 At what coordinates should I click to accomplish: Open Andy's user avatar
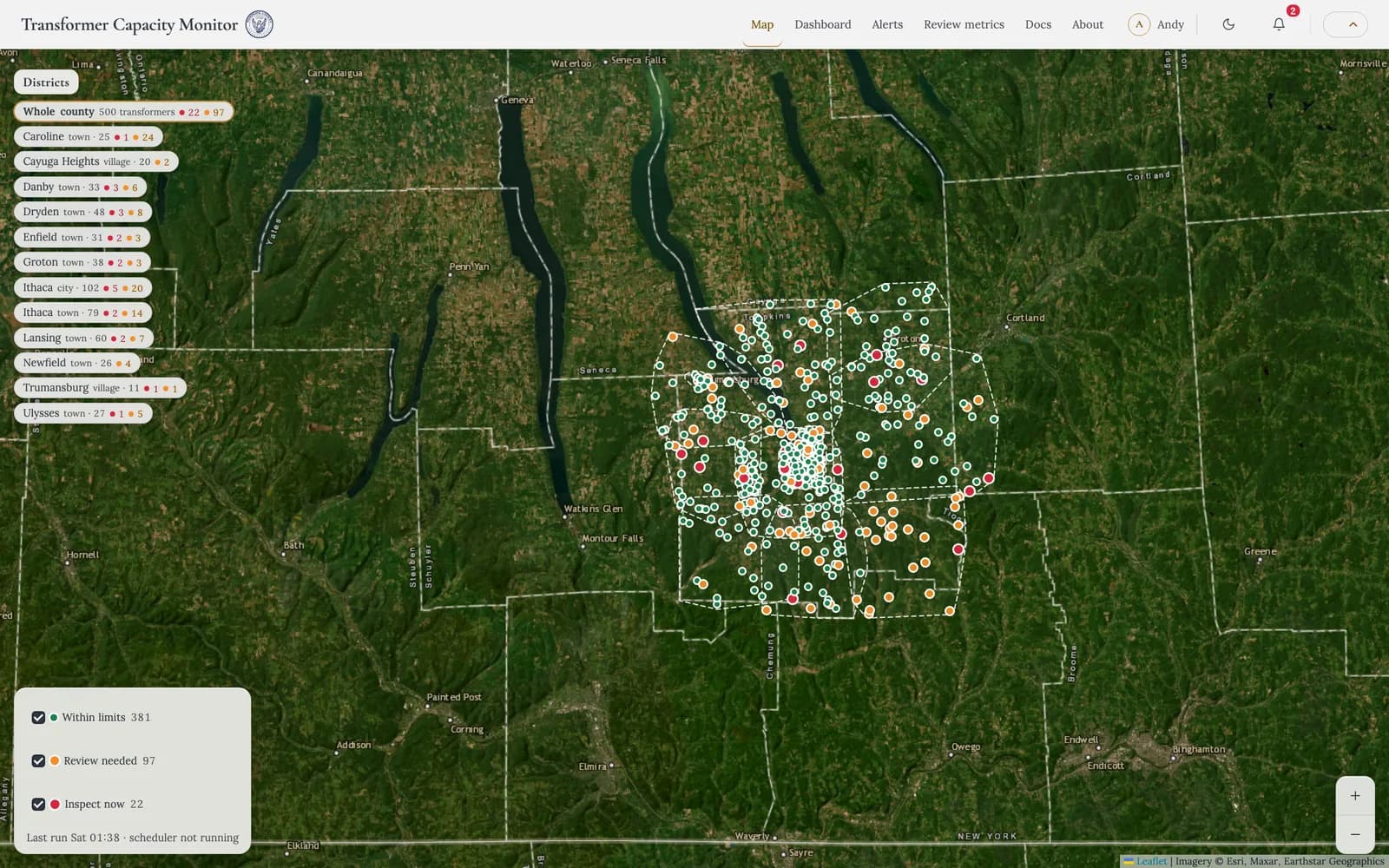tap(1139, 24)
